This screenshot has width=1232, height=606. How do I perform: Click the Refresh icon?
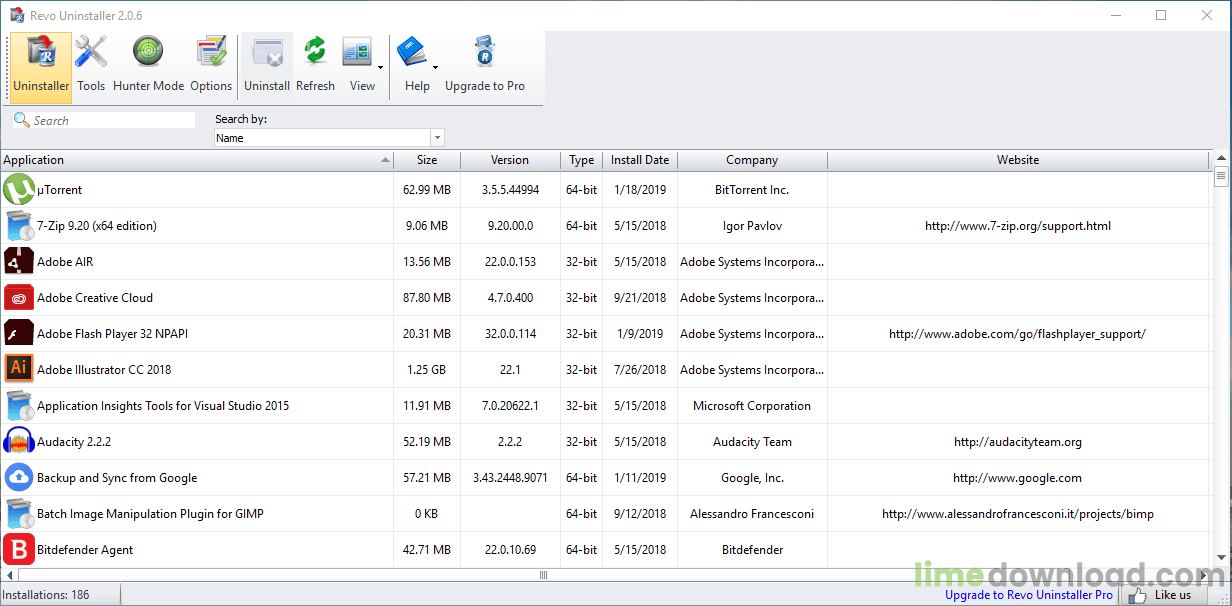(315, 50)
